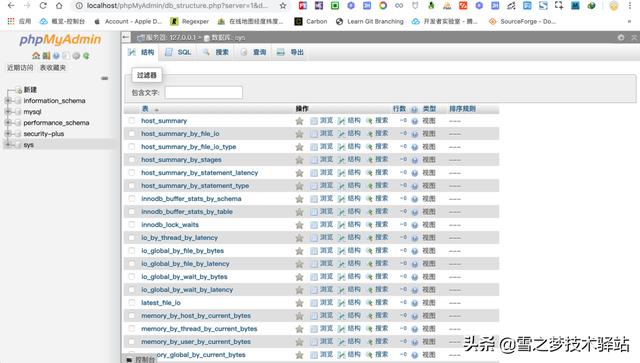640x363 pixels.
Task: Open browser home page button
Action: 59,6
